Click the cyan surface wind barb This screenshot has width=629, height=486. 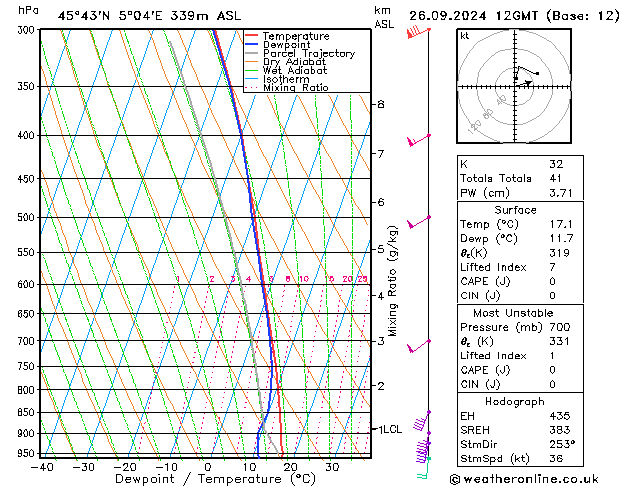(x=423, y=468)
